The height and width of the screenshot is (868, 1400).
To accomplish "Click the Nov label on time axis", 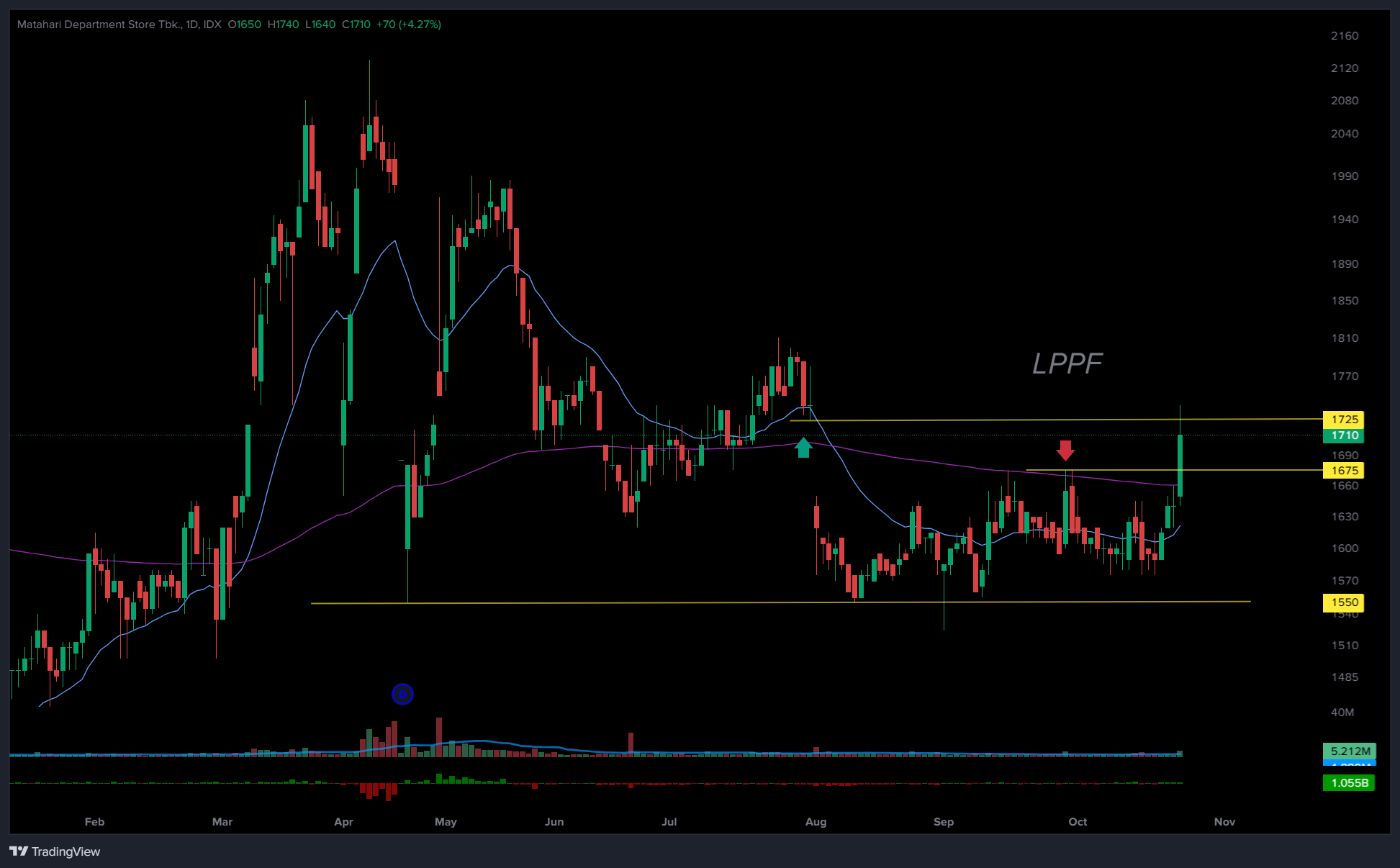I will coord(1224,821).
